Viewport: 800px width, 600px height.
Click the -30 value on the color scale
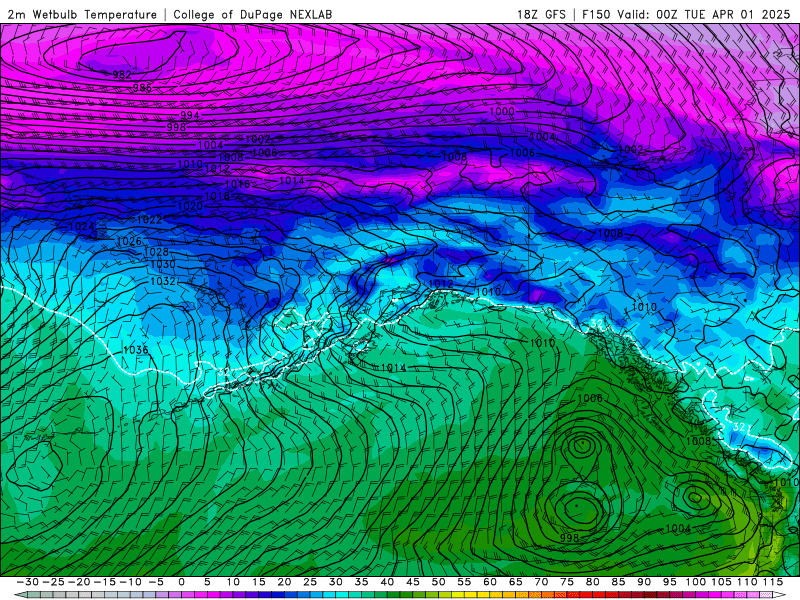pyautogui.click(x=28, y=582)
